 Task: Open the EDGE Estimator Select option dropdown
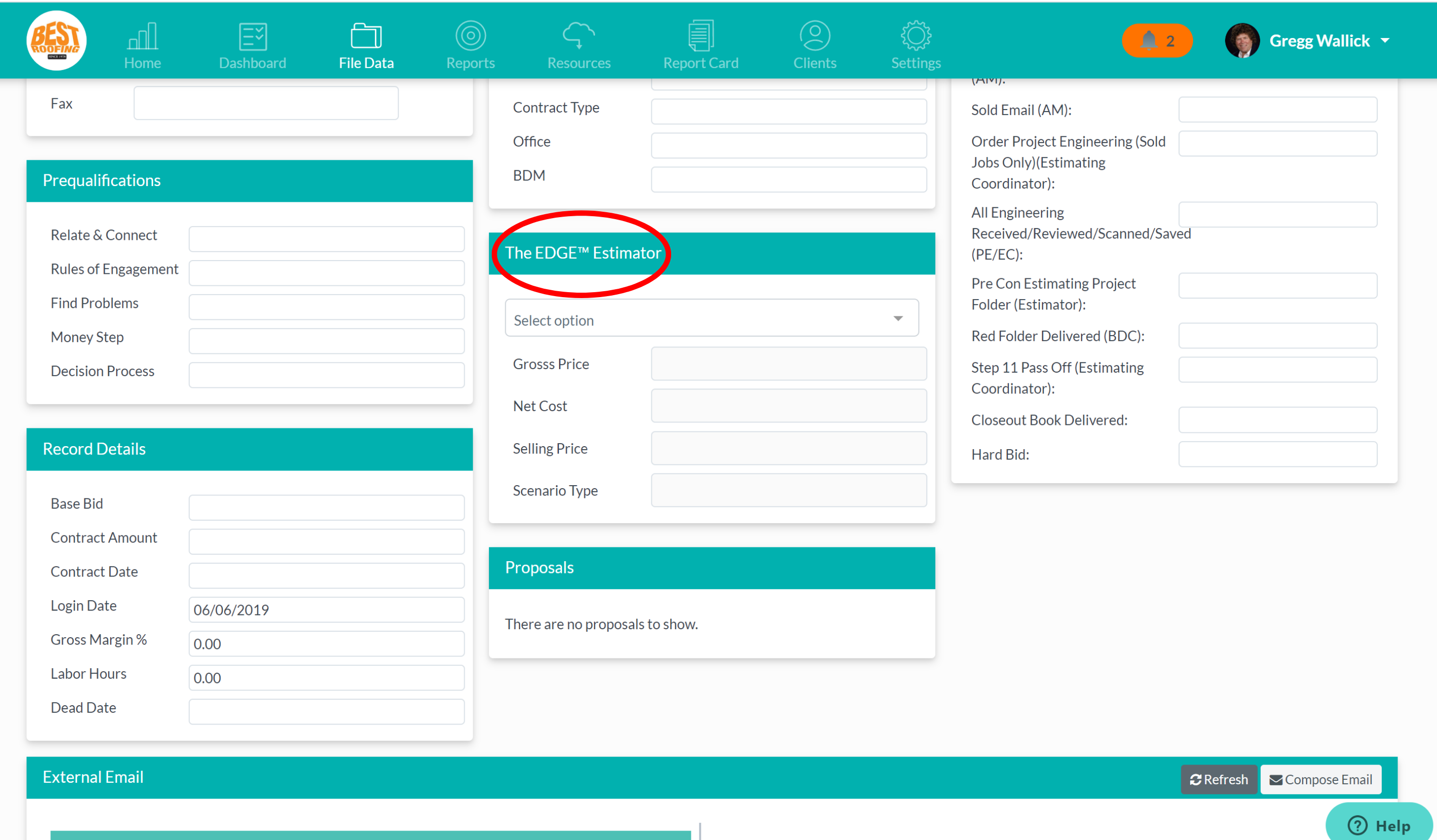712,318
